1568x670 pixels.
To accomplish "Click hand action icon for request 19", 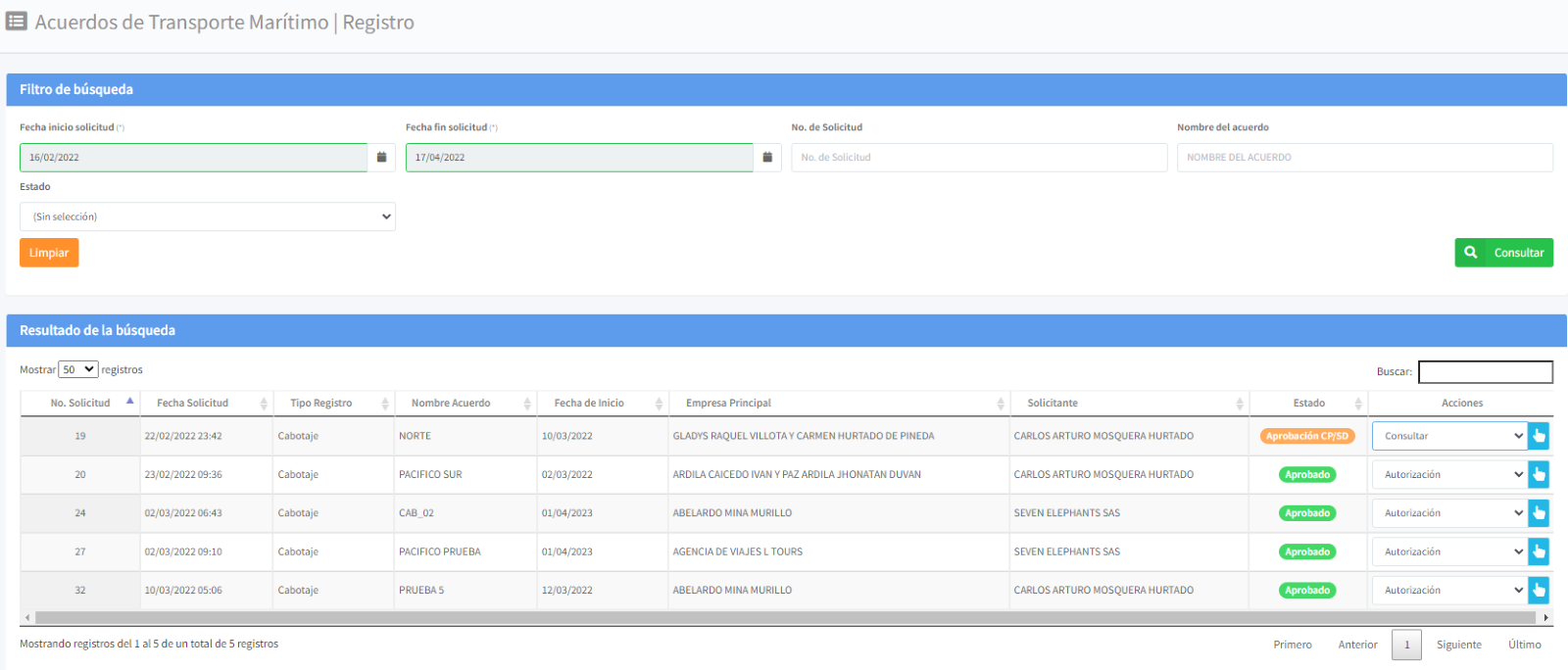I will 1539,436.
